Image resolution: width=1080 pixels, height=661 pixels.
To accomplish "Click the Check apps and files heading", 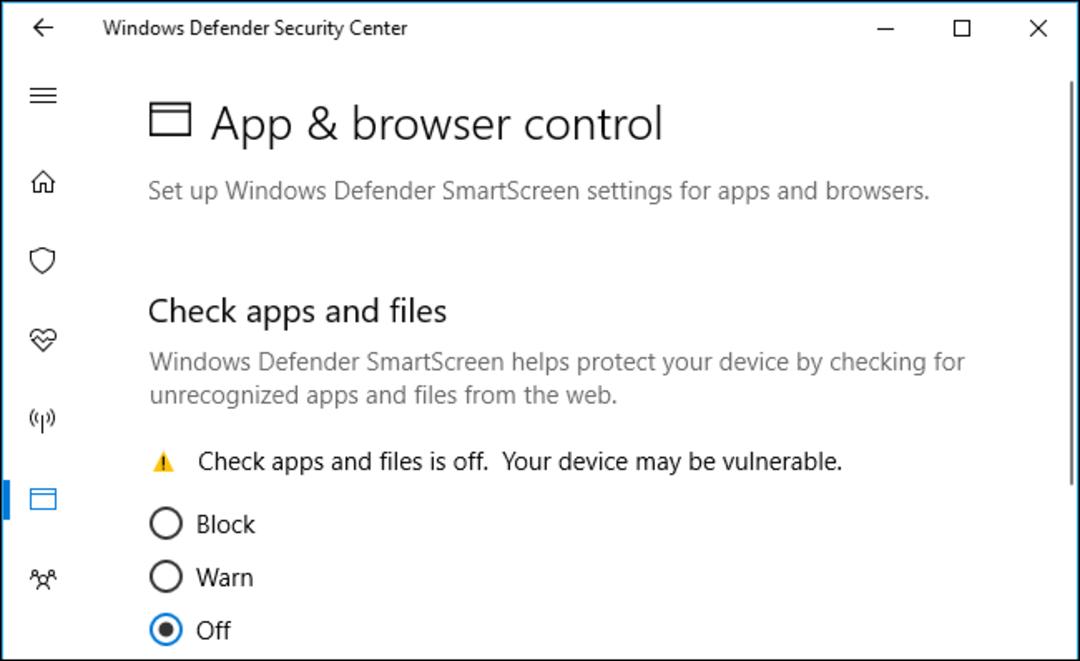I will (298, 311).
